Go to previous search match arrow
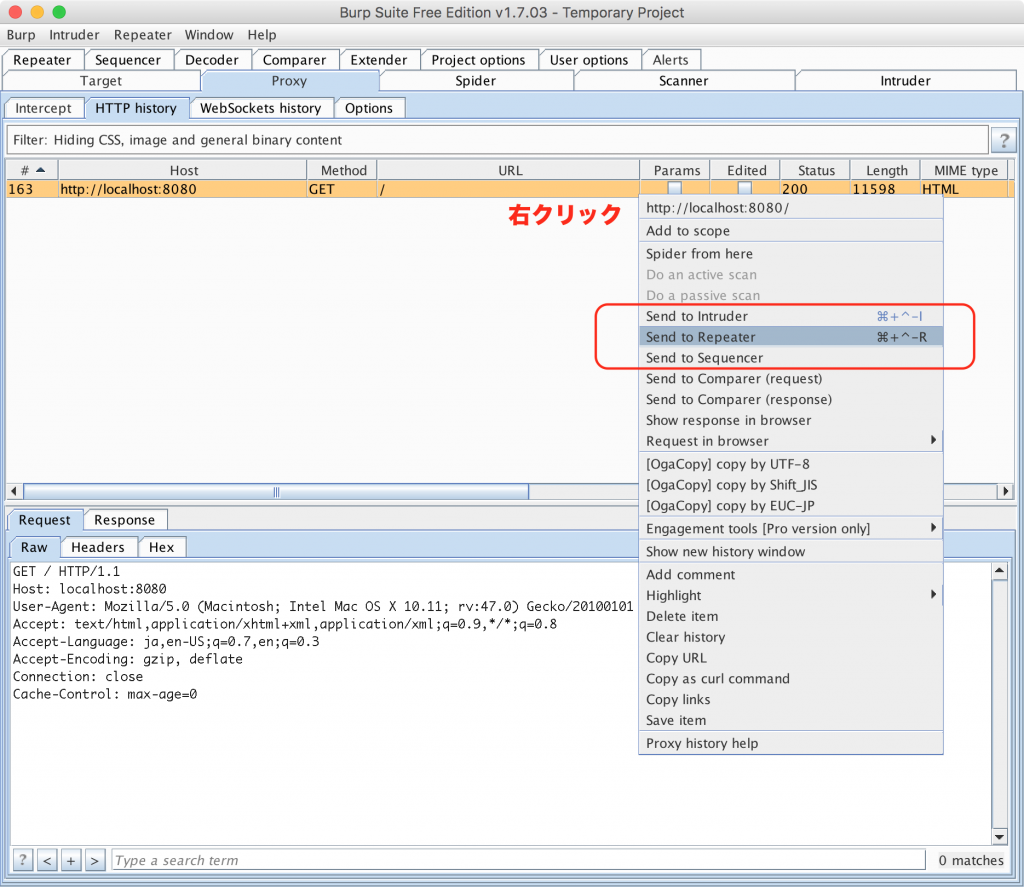Viewport: 1024px width, 887px height. [x=47, y=860]
